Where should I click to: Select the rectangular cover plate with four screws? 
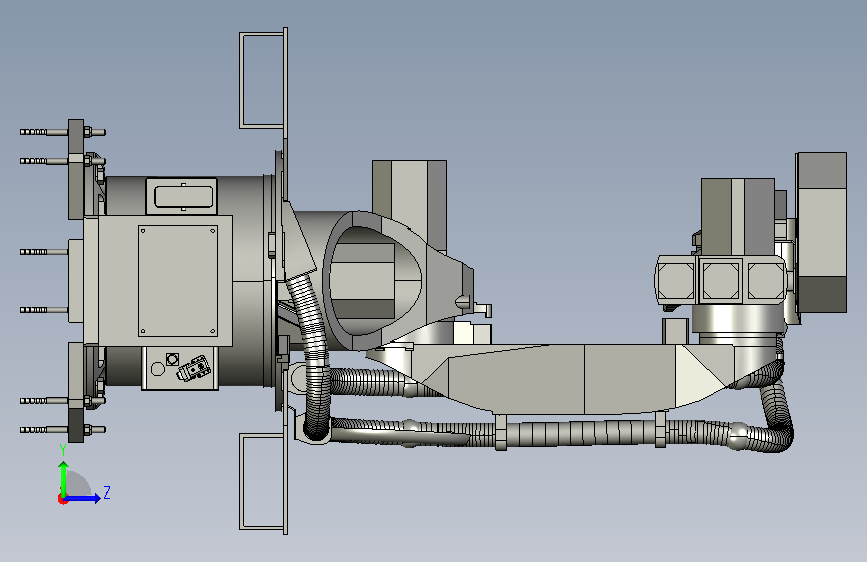tap(177, 280)
